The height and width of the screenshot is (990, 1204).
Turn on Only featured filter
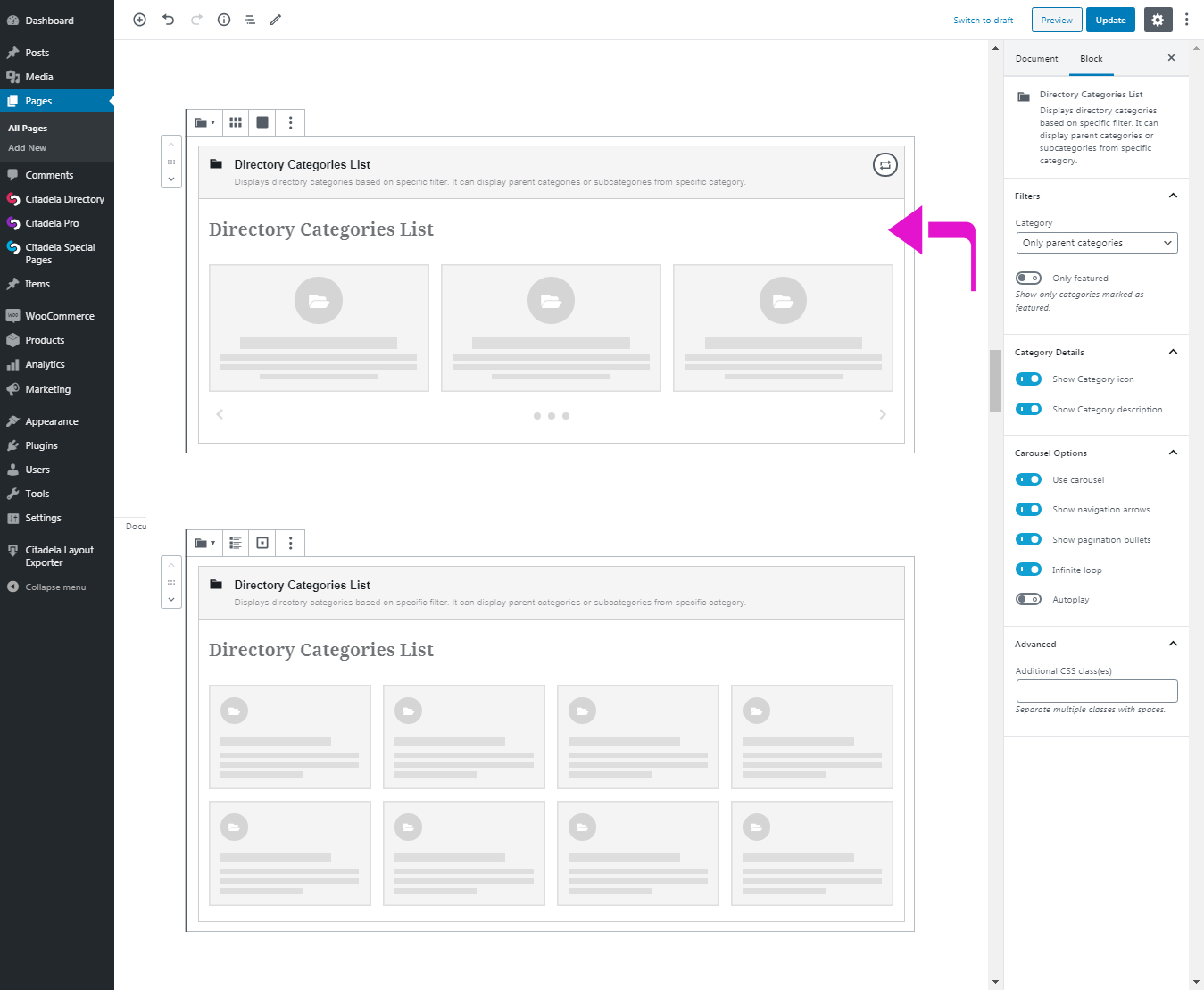(1028, 278)
